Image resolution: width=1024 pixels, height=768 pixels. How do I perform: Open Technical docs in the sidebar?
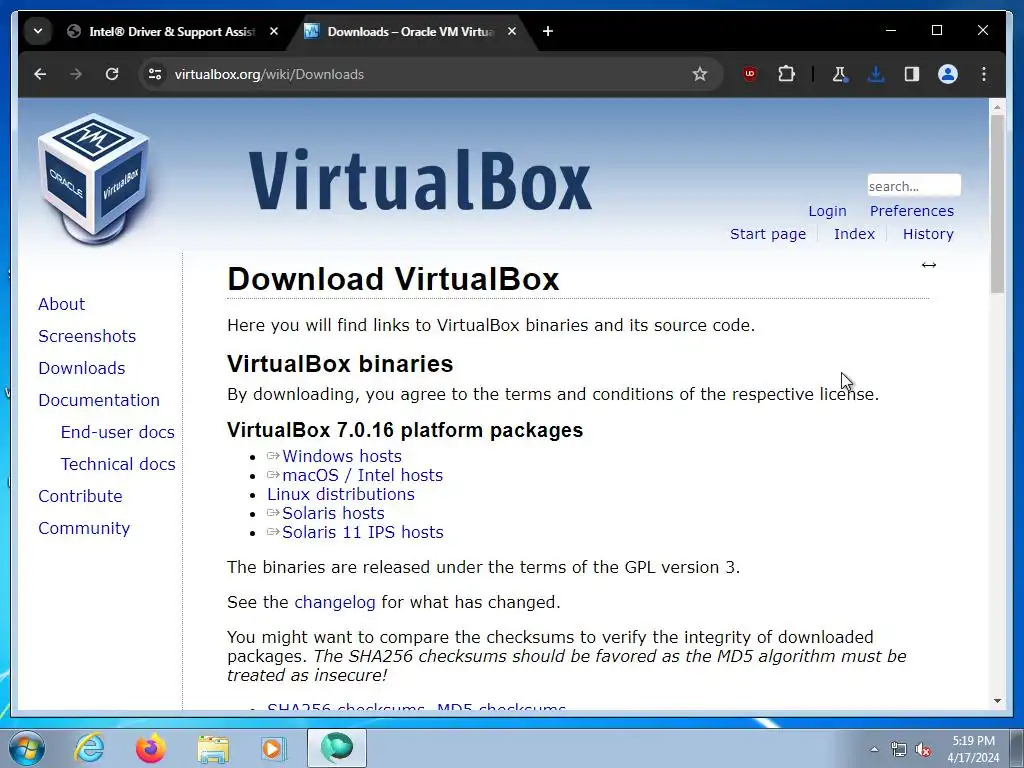click(x=118, y=464)
